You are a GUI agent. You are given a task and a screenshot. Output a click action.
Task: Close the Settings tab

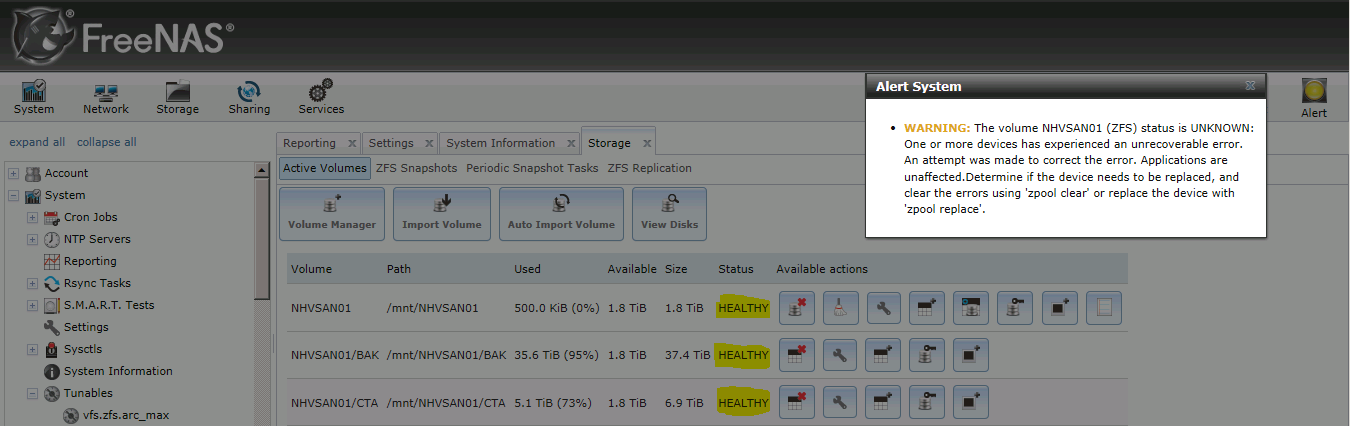point(428,144)
